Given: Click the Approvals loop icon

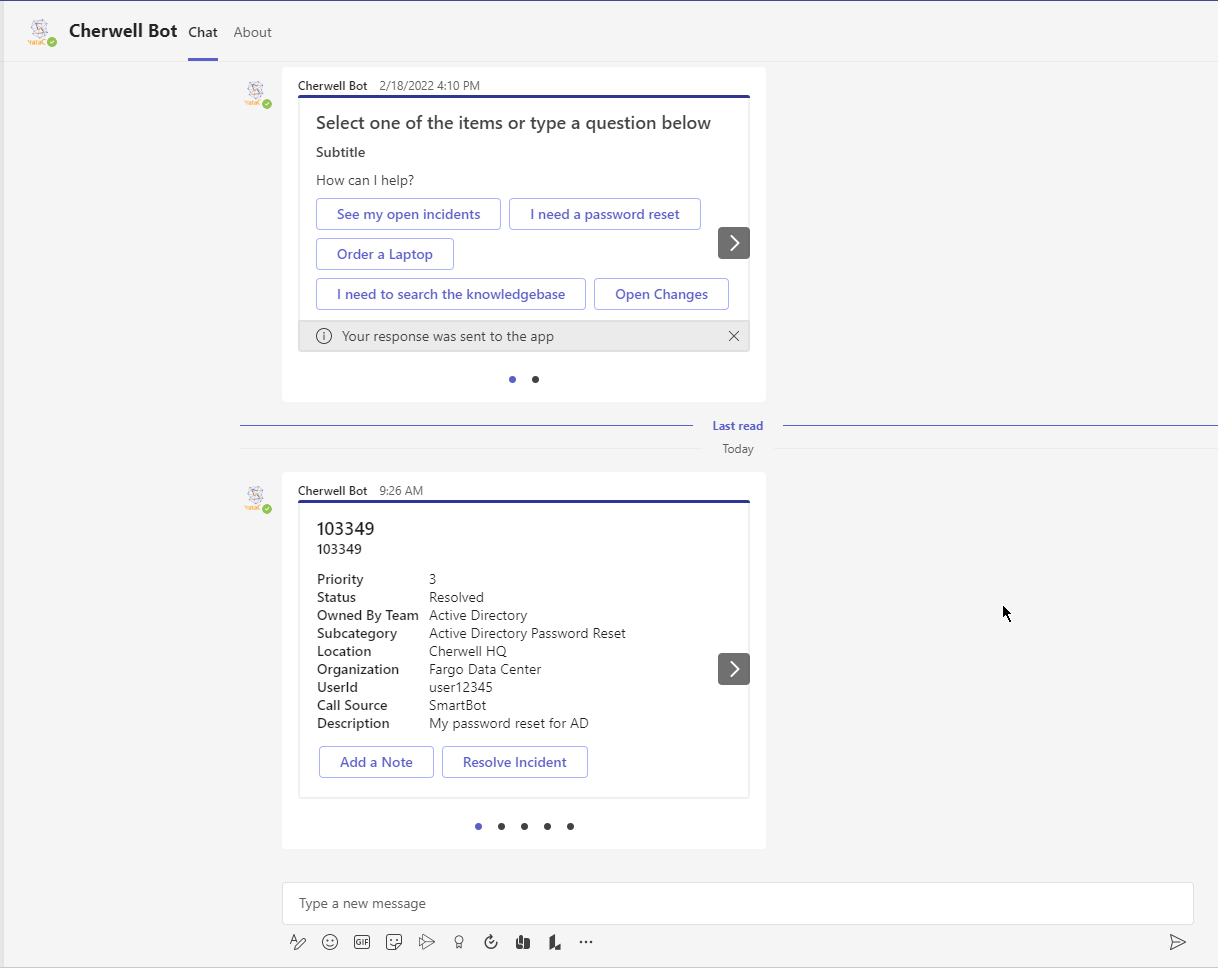Looking at the screenshot, I should pos(491,942).
